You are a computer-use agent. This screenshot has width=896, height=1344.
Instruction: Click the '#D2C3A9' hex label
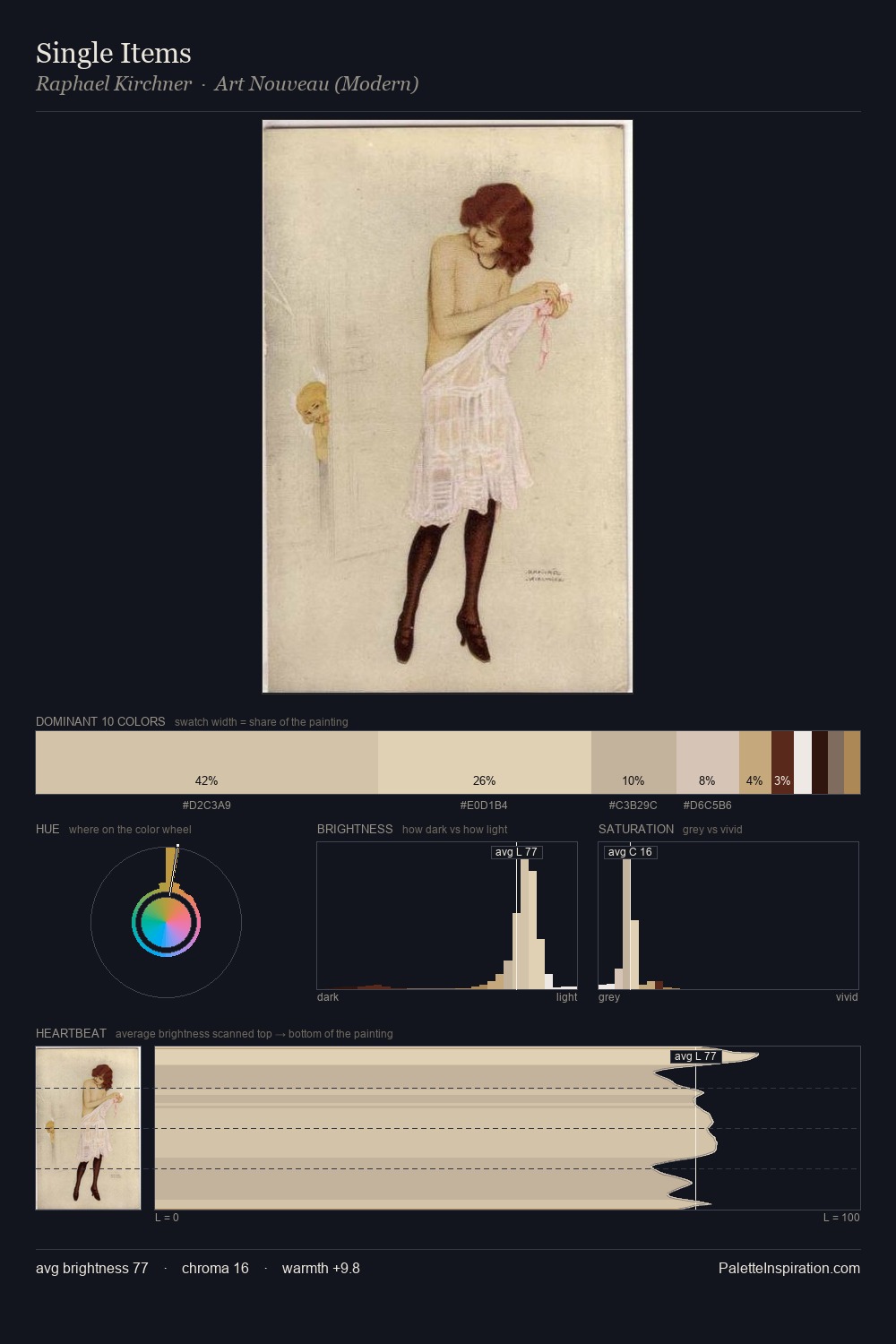pos(207,806)
